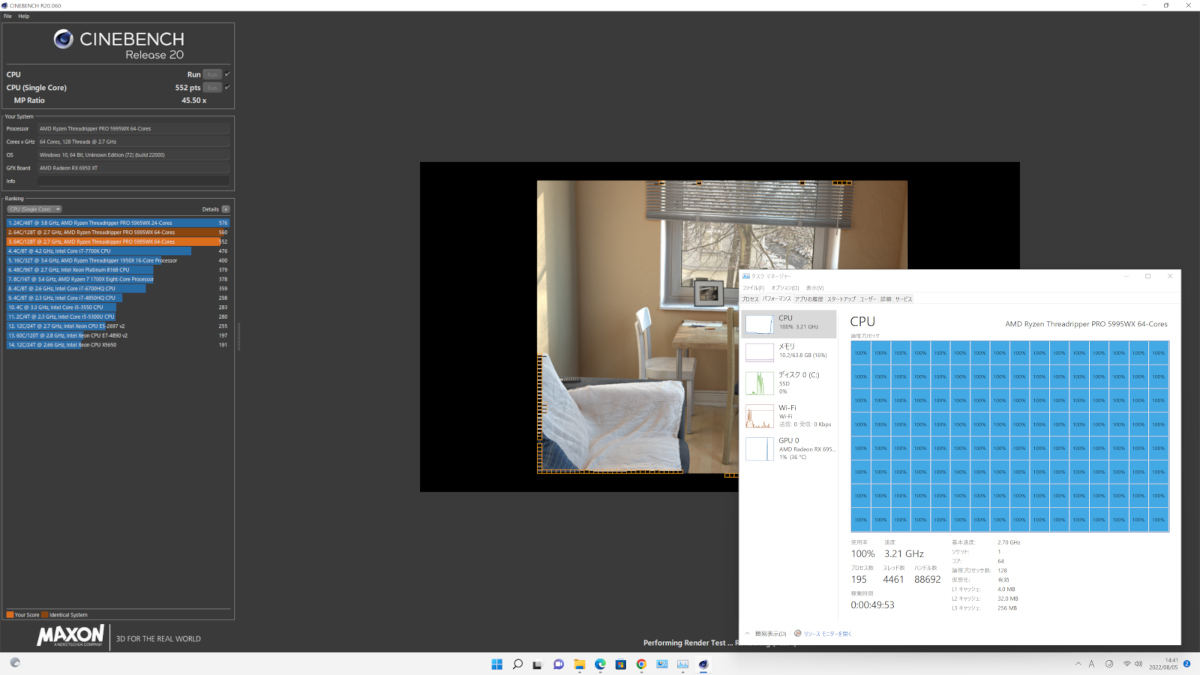Select ranking row 2 Threadripper PRO 5995WX 64-Cores

pos(118,232)
